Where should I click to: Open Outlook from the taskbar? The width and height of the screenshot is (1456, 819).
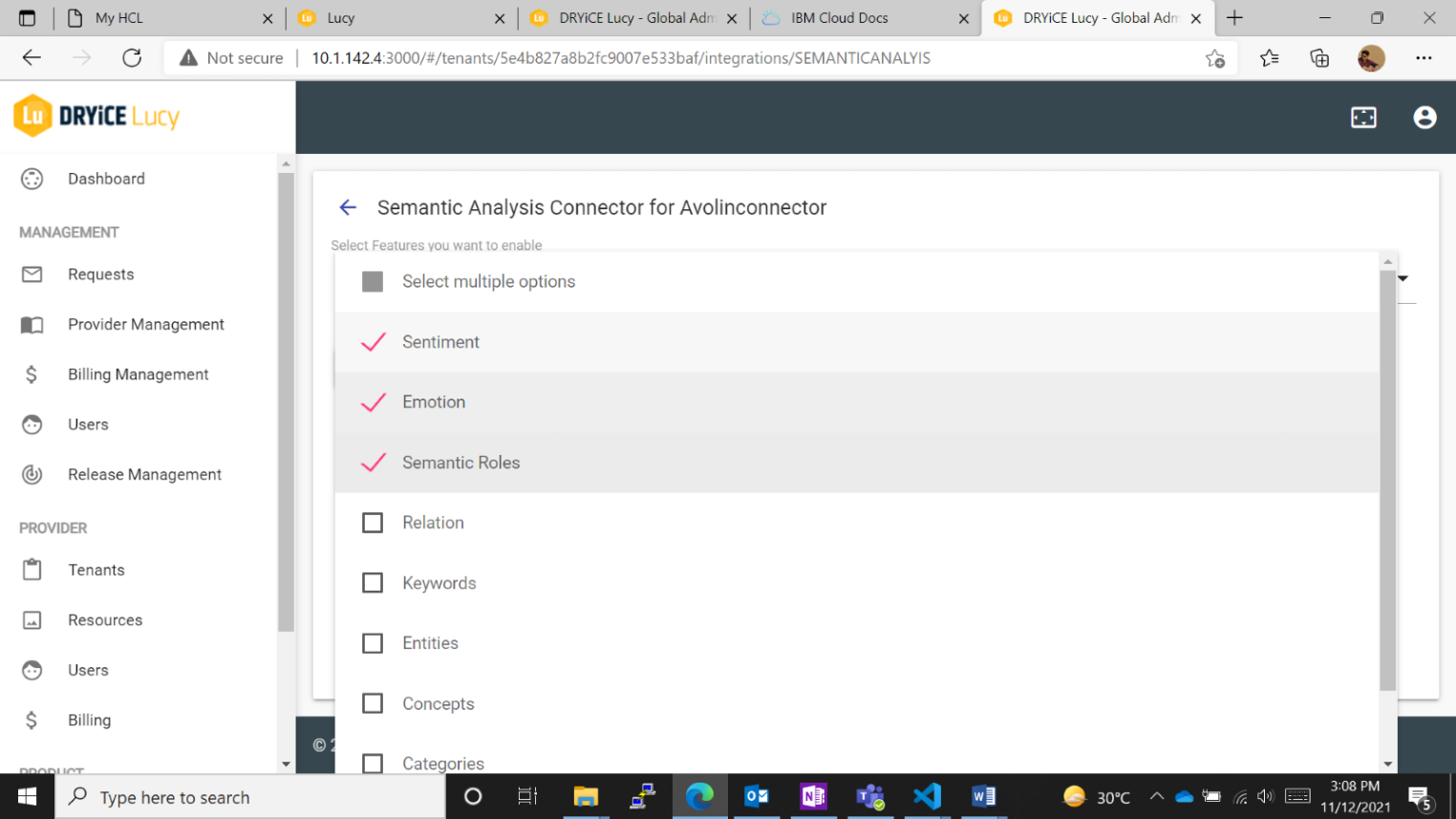point(756,796)
